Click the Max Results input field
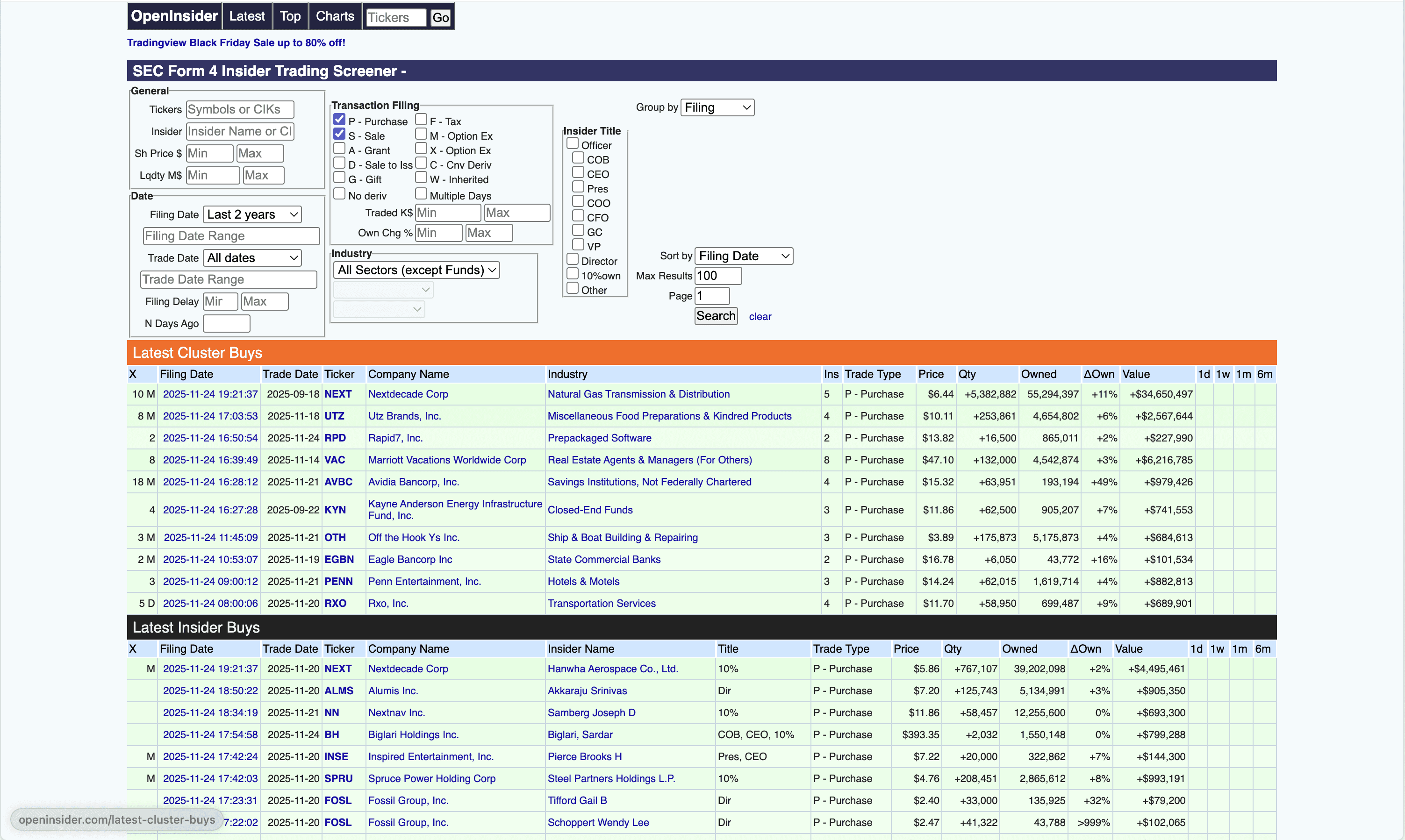1405x840 pixels. tap(717, 276)
